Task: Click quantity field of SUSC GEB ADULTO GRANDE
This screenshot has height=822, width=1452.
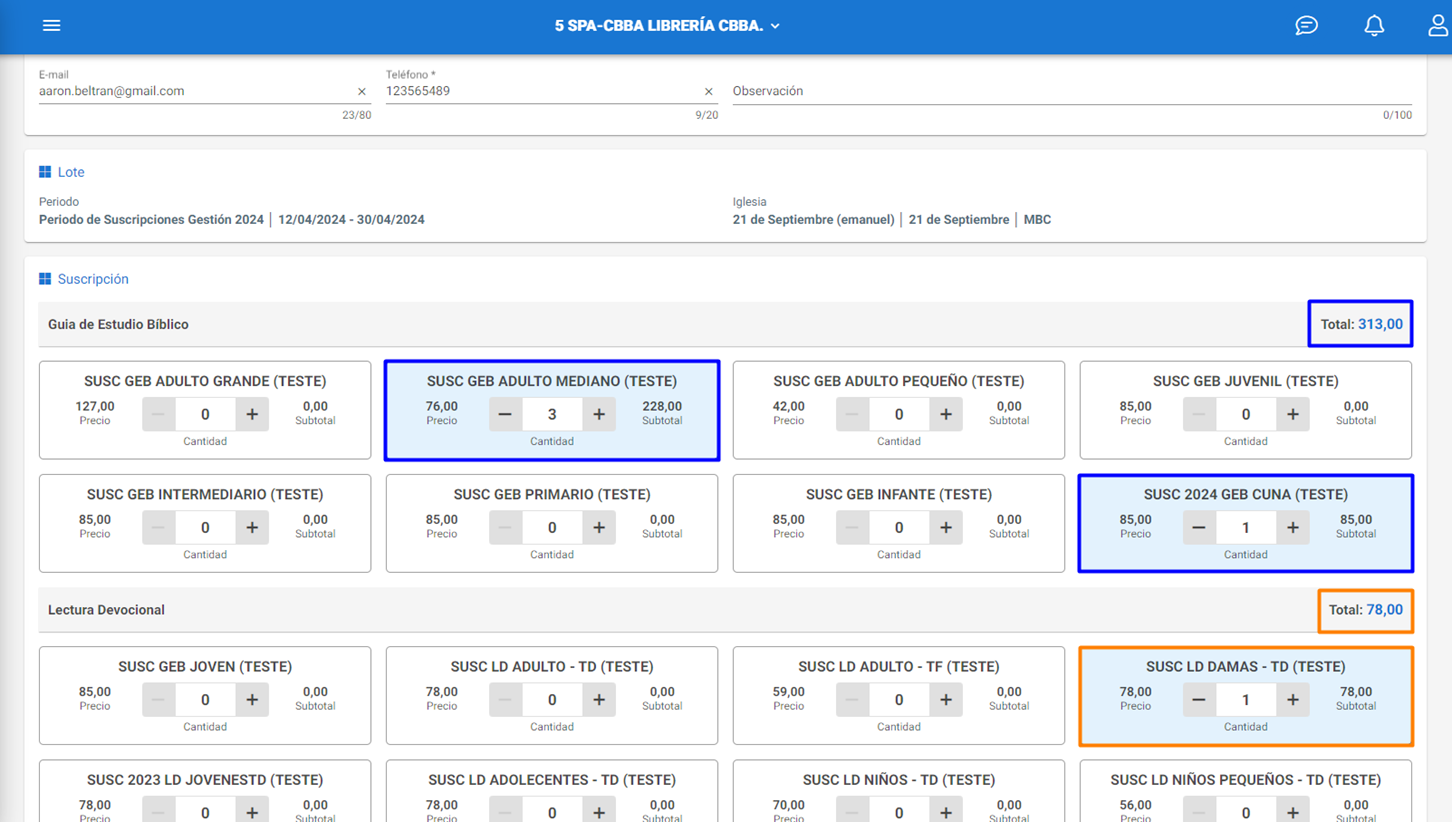Action: coord(205,414)
